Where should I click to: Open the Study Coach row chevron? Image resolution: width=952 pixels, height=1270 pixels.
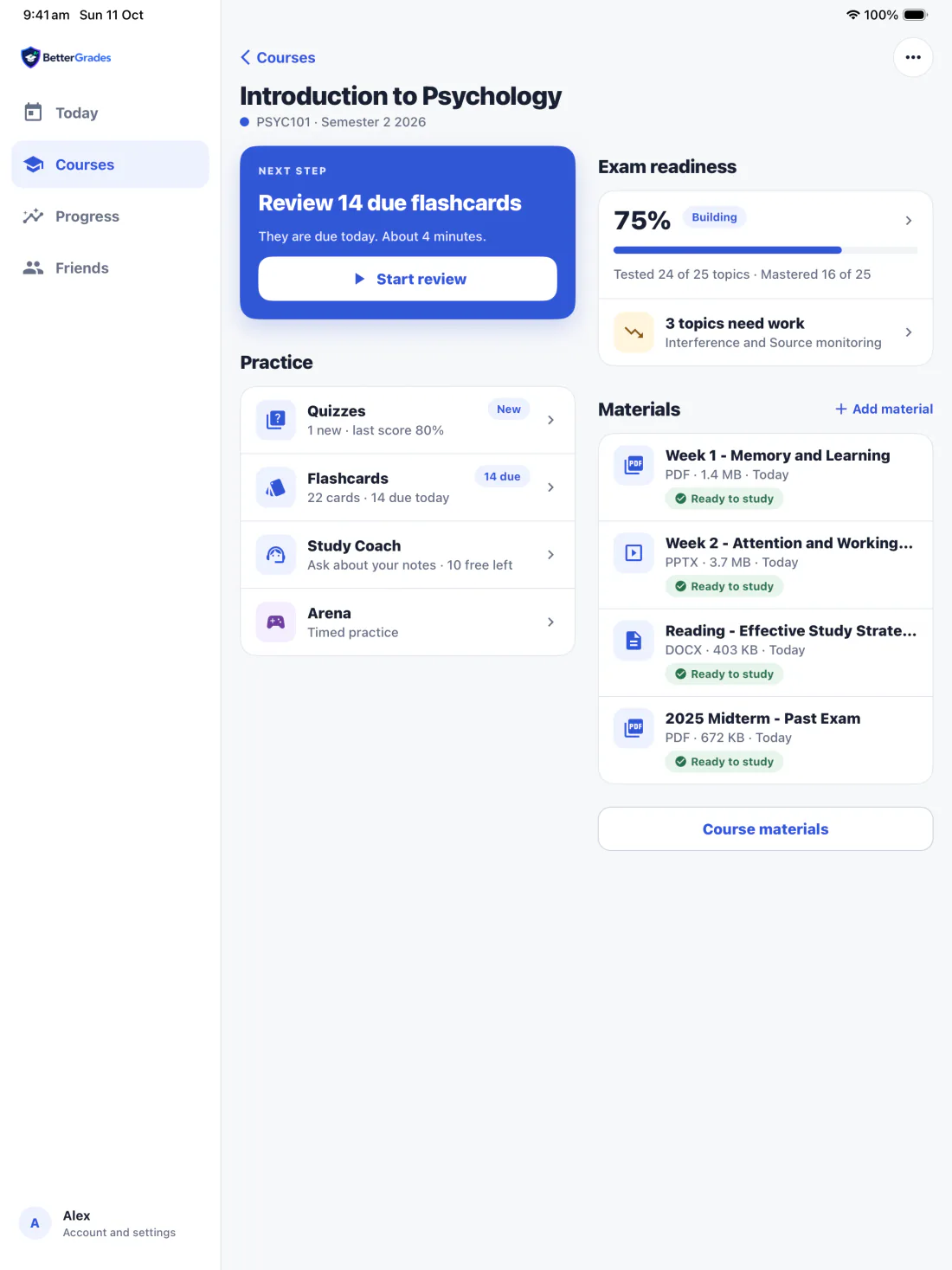[x=550, y=555]
